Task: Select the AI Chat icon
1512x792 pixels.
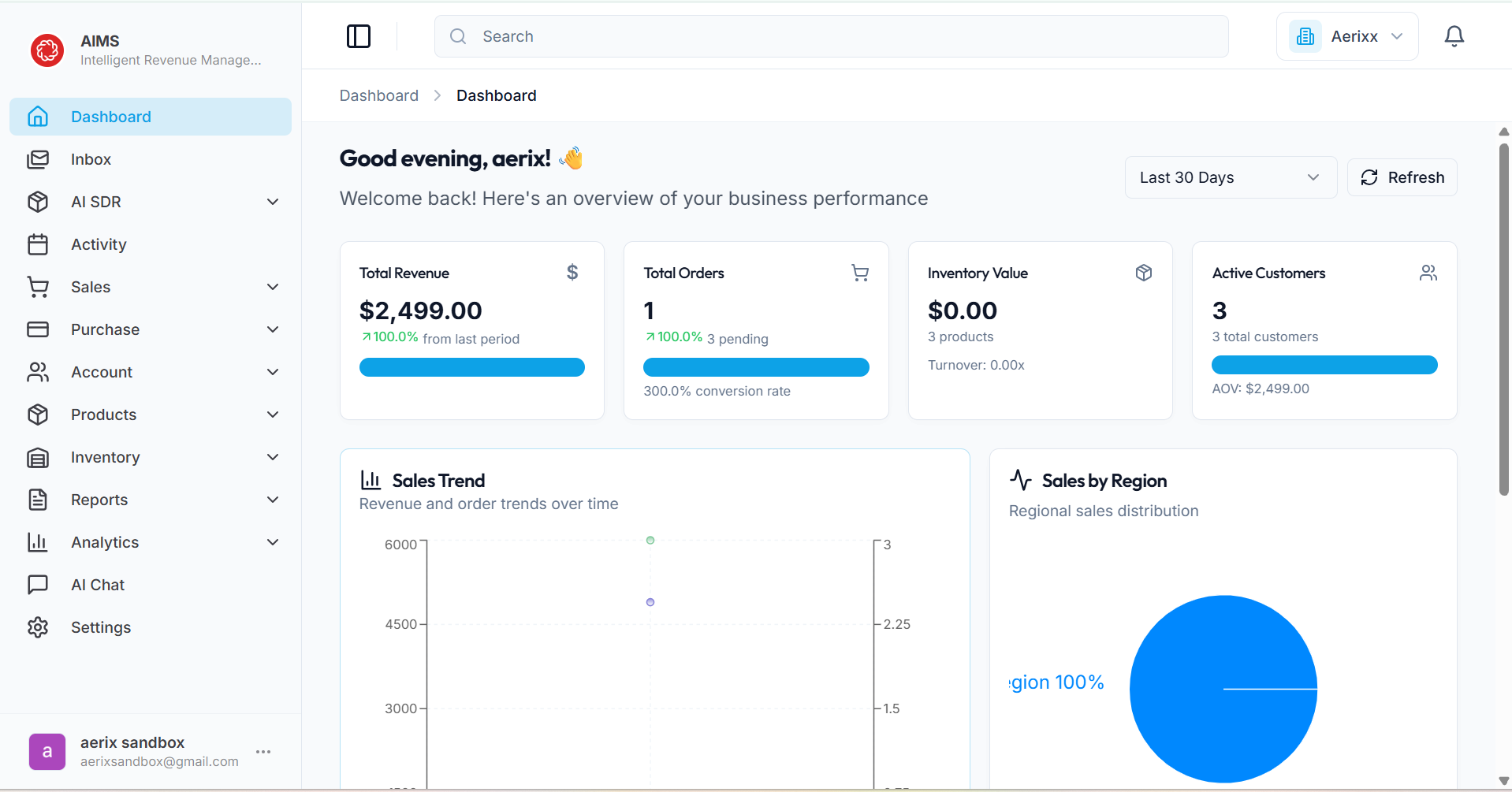Action: 39,585
